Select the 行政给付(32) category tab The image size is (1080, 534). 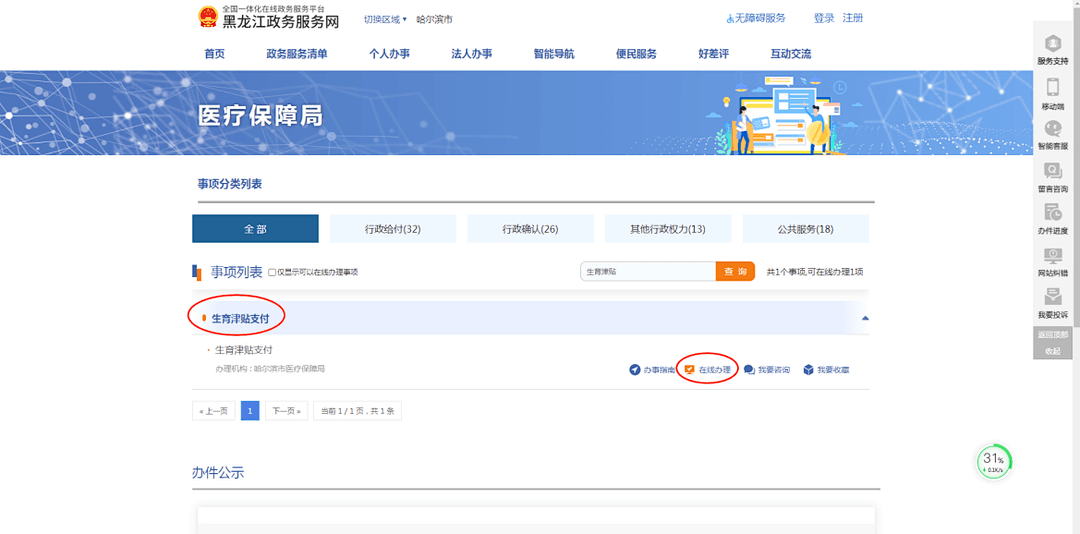392,229
